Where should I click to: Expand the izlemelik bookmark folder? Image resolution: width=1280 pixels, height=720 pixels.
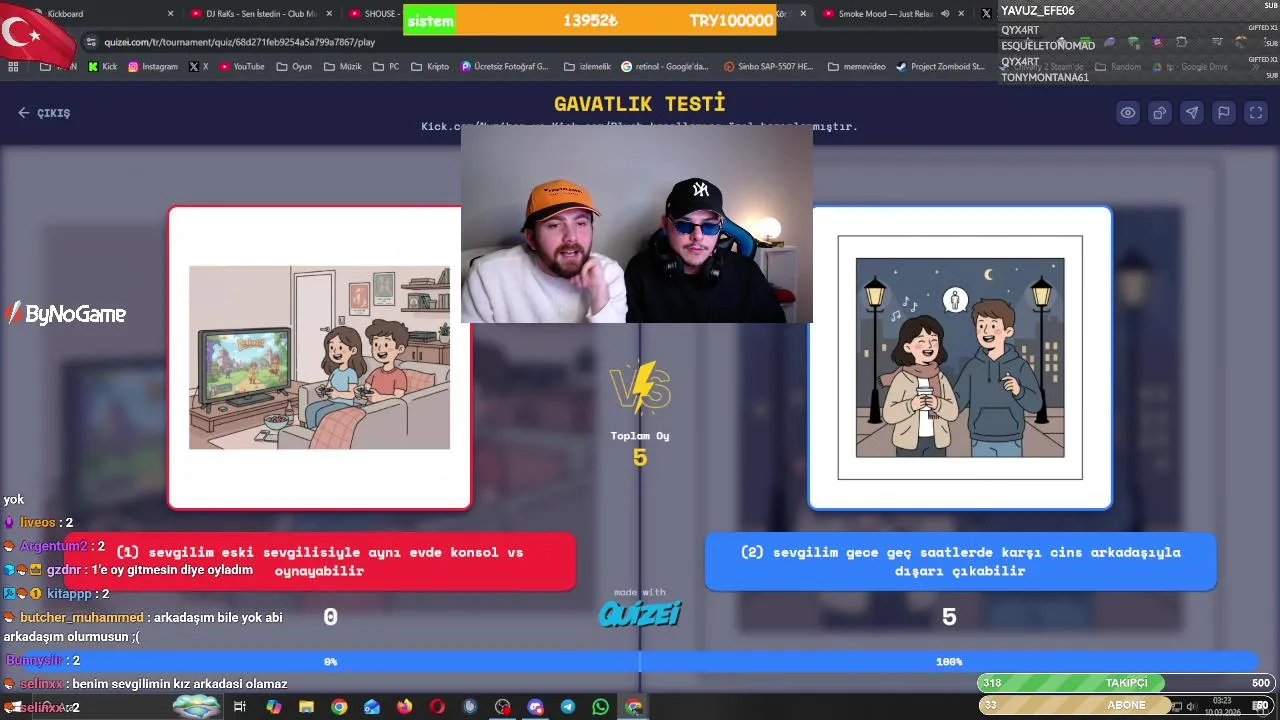tap(587, 67)
